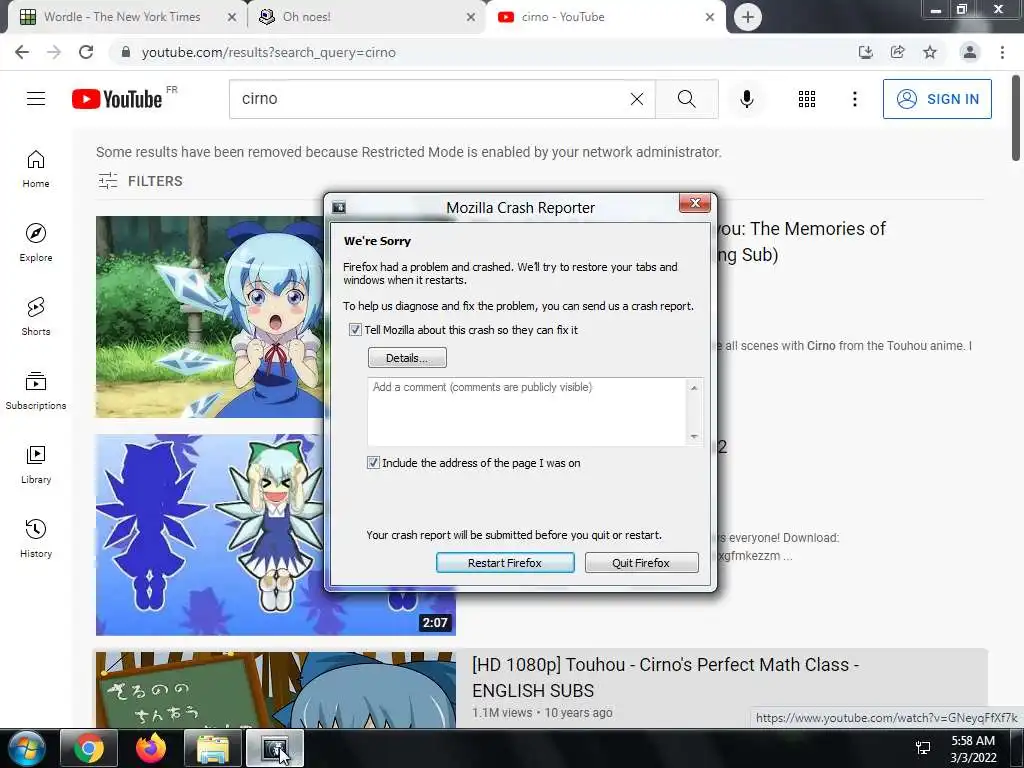The height and width of the screenshot is (768, 1024).
Task: Switch to the Wordle tab
Action: coord(122,17)
